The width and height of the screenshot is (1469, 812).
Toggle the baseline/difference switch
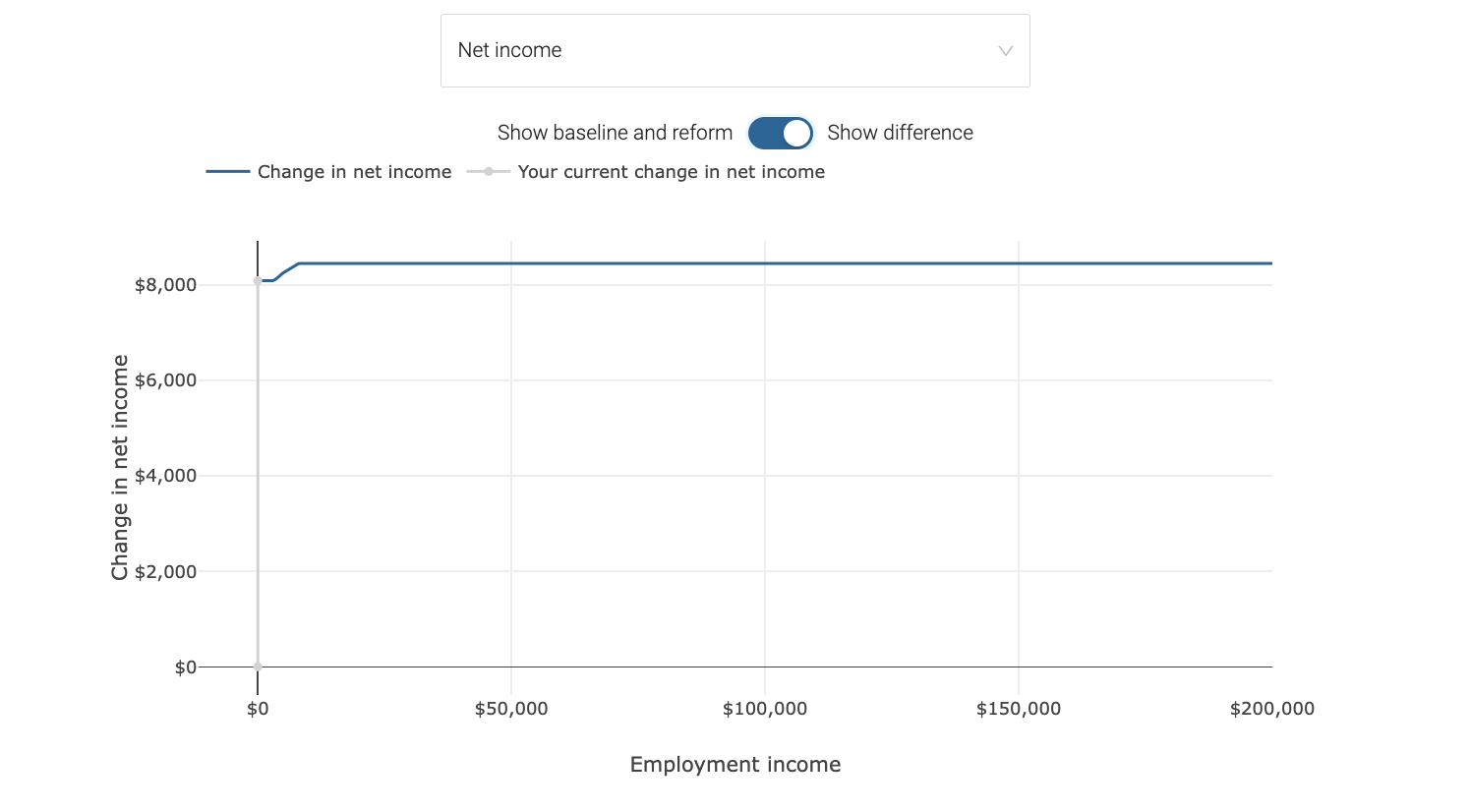tap(780, 133)
